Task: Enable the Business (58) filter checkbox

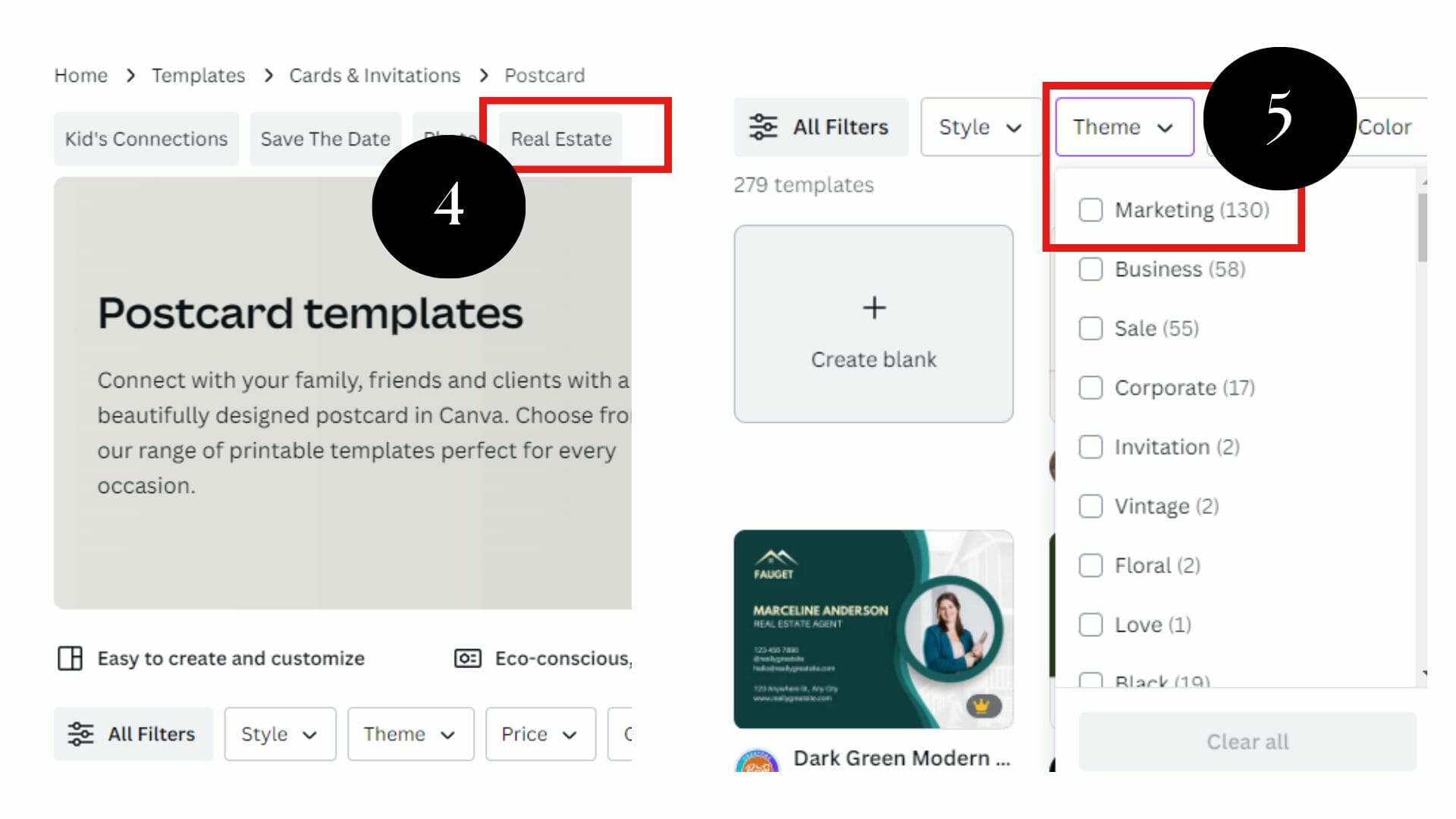Action: 1090,269
